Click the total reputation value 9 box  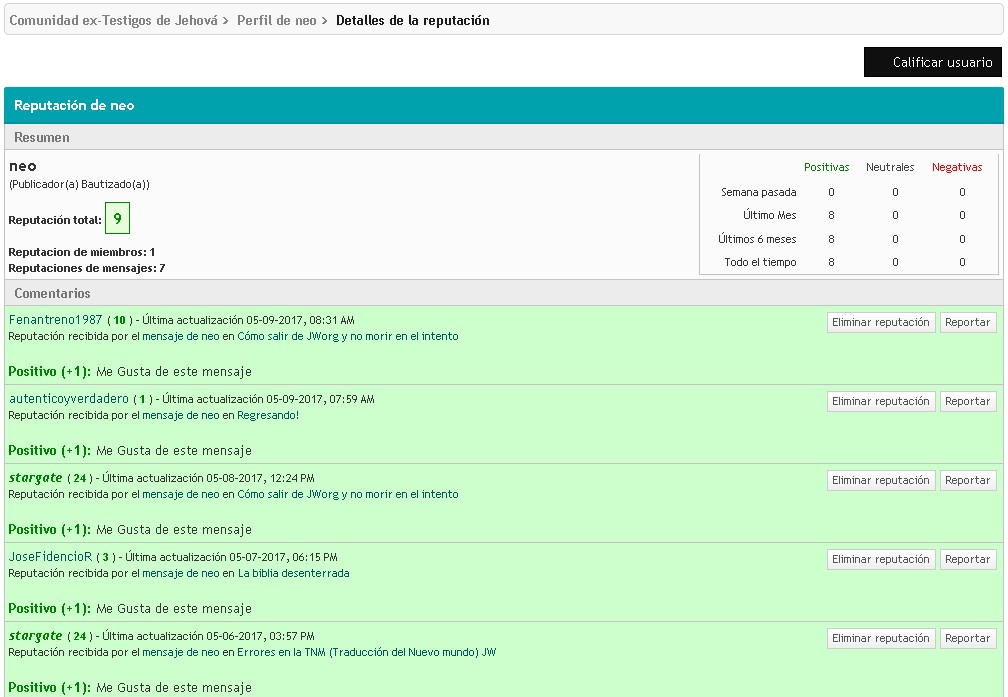(x=117, y=219)
